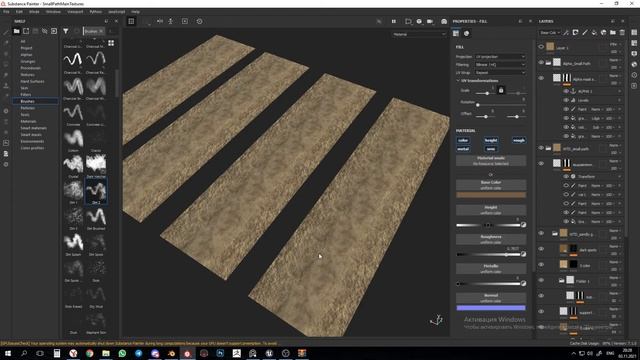This screenshot has width=640, height=360.
Task: Select the Environments shelf category
Action: [32, 141]
